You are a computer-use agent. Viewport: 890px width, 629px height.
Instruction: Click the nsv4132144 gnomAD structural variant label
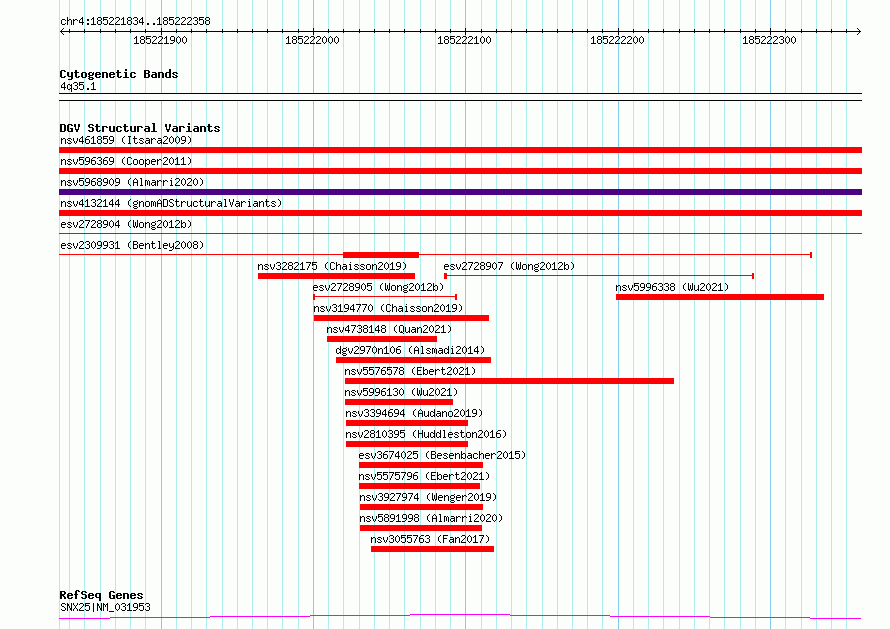170,203
